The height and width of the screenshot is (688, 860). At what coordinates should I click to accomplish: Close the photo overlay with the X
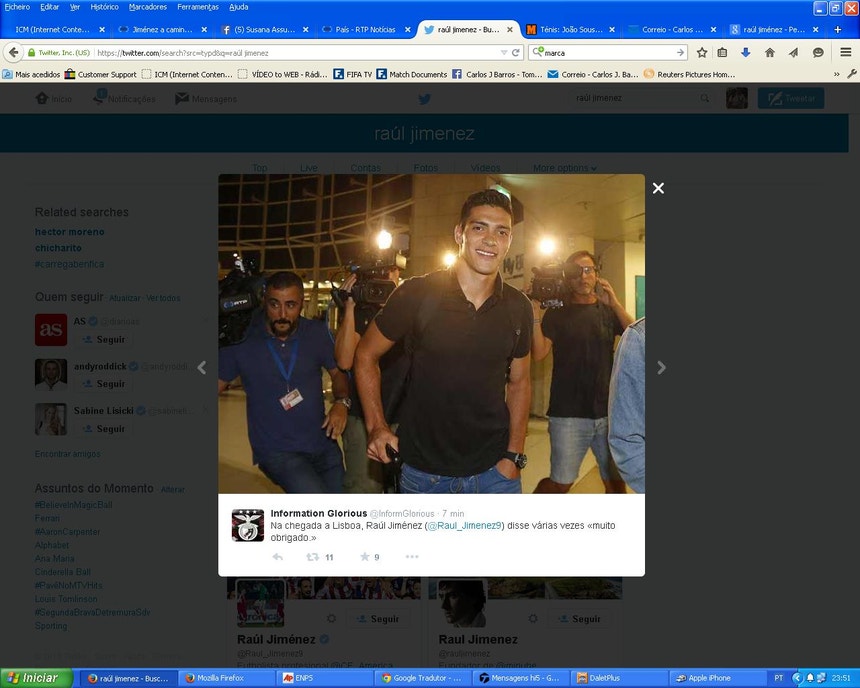pos(658,188)
